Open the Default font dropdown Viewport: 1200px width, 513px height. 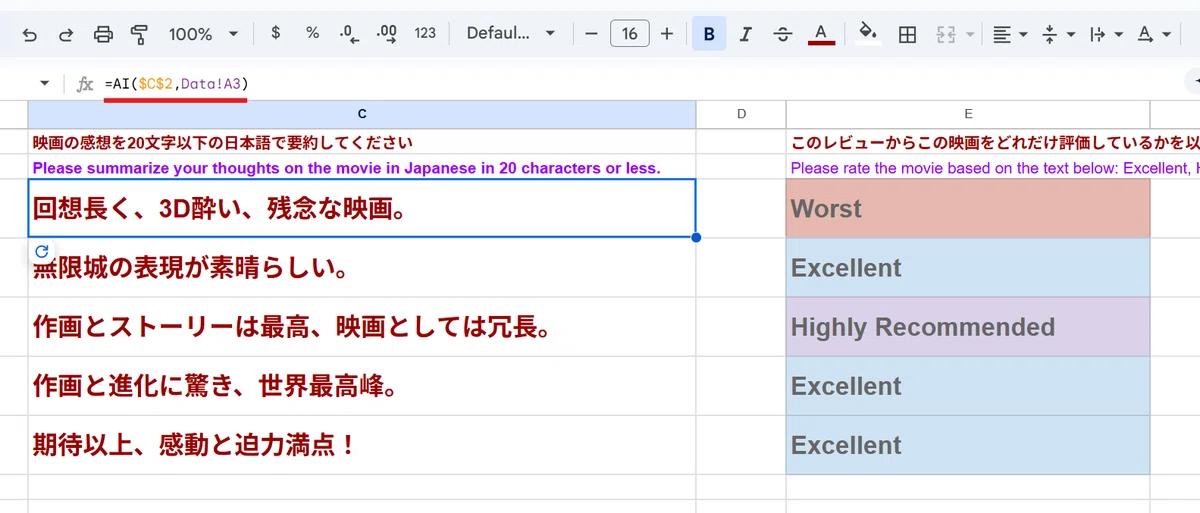click(510, 33)
